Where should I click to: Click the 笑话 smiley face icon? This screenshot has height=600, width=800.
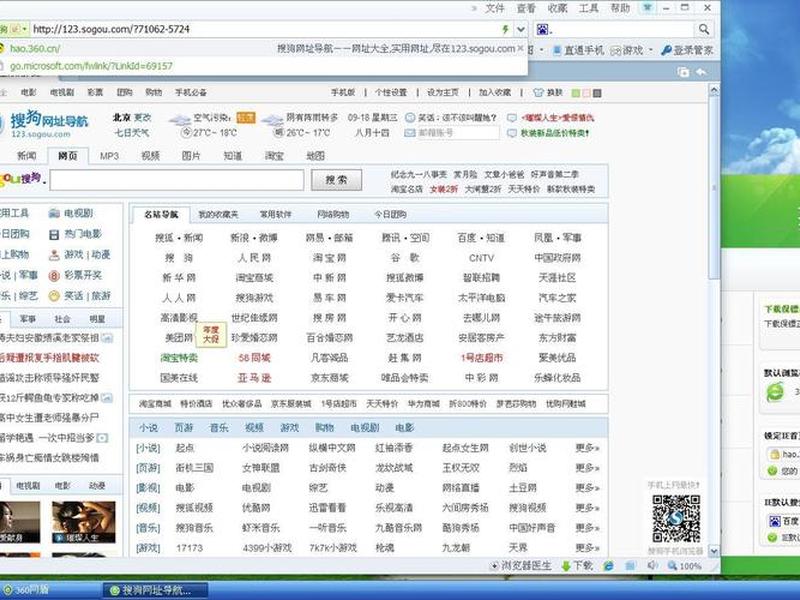54,296
